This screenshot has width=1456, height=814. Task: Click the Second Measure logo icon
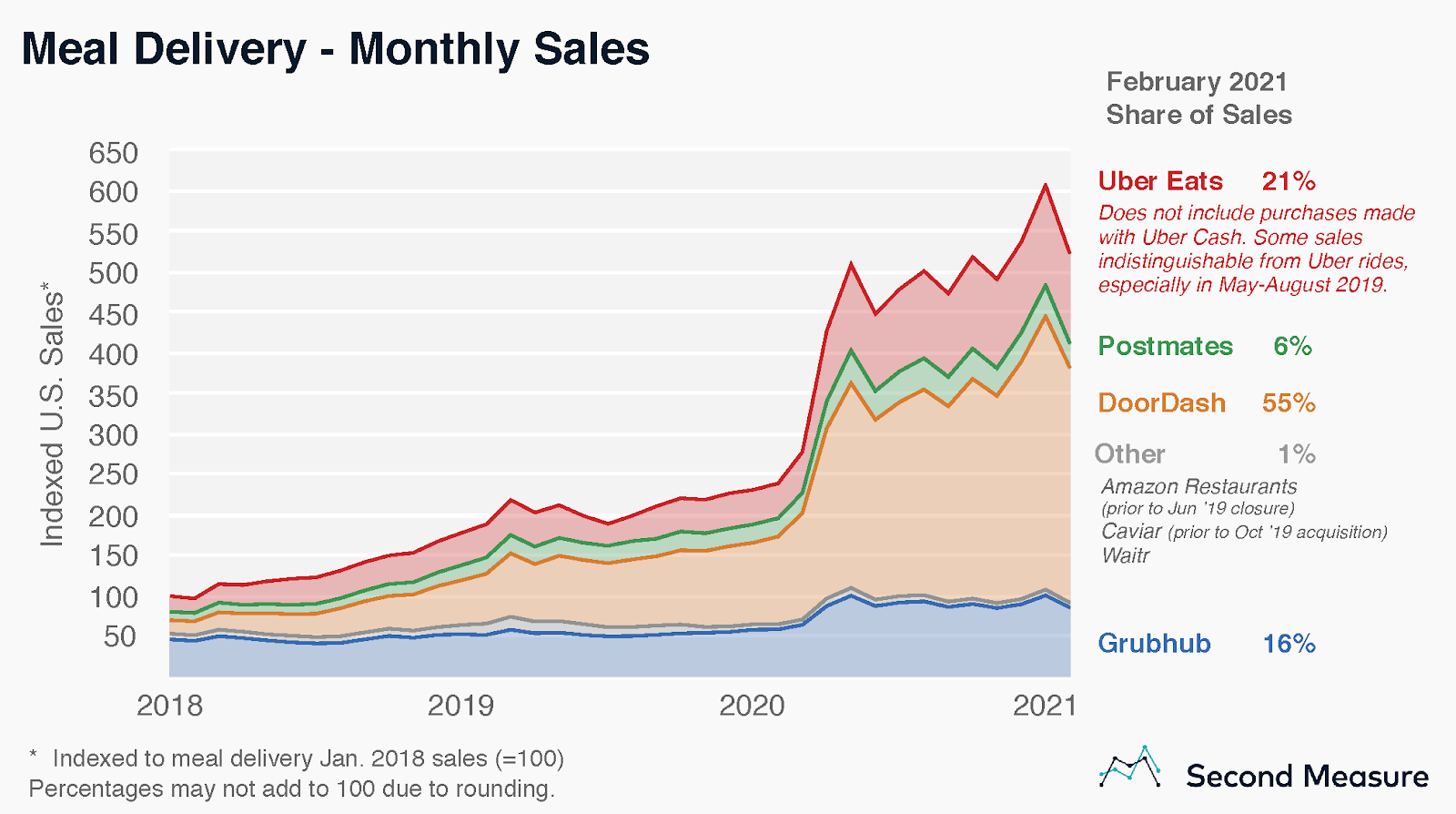[x=1129, y=767]
